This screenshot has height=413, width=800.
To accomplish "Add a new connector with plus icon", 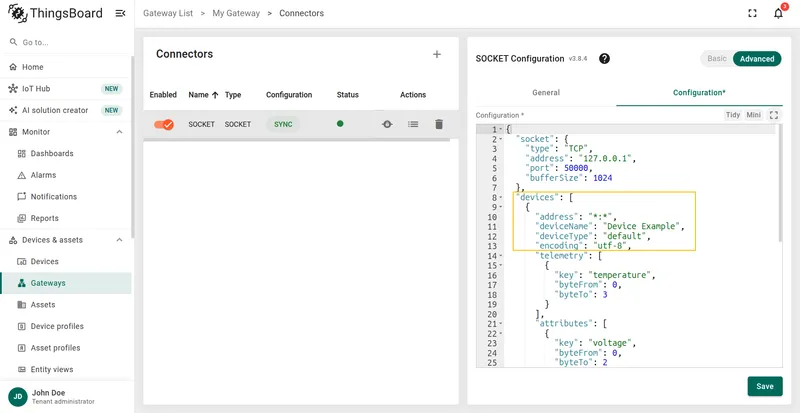I will tap(437, 54).
